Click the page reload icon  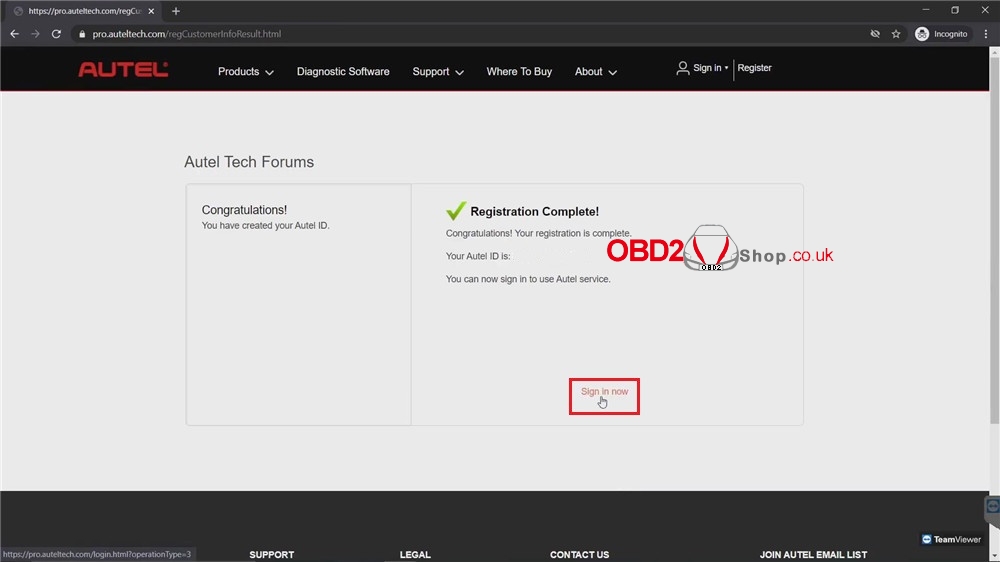[x=56, y=34]
